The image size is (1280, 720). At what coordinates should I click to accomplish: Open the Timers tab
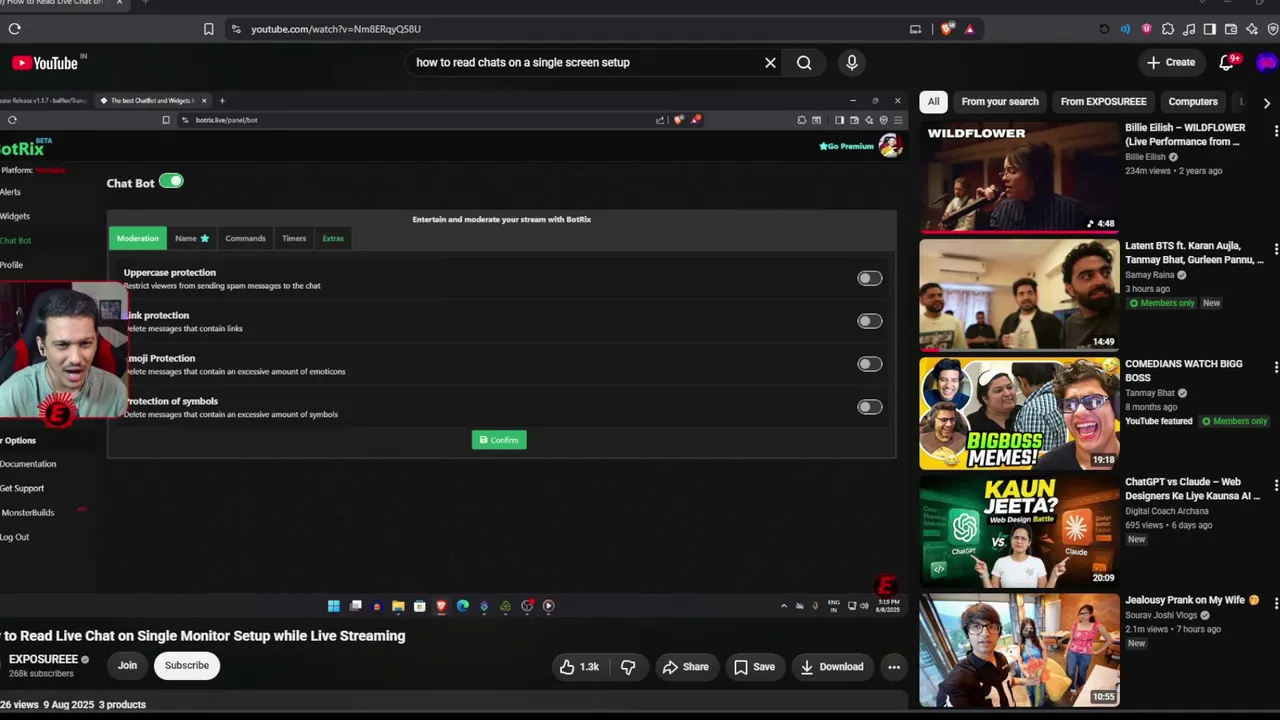pos(294,238)
